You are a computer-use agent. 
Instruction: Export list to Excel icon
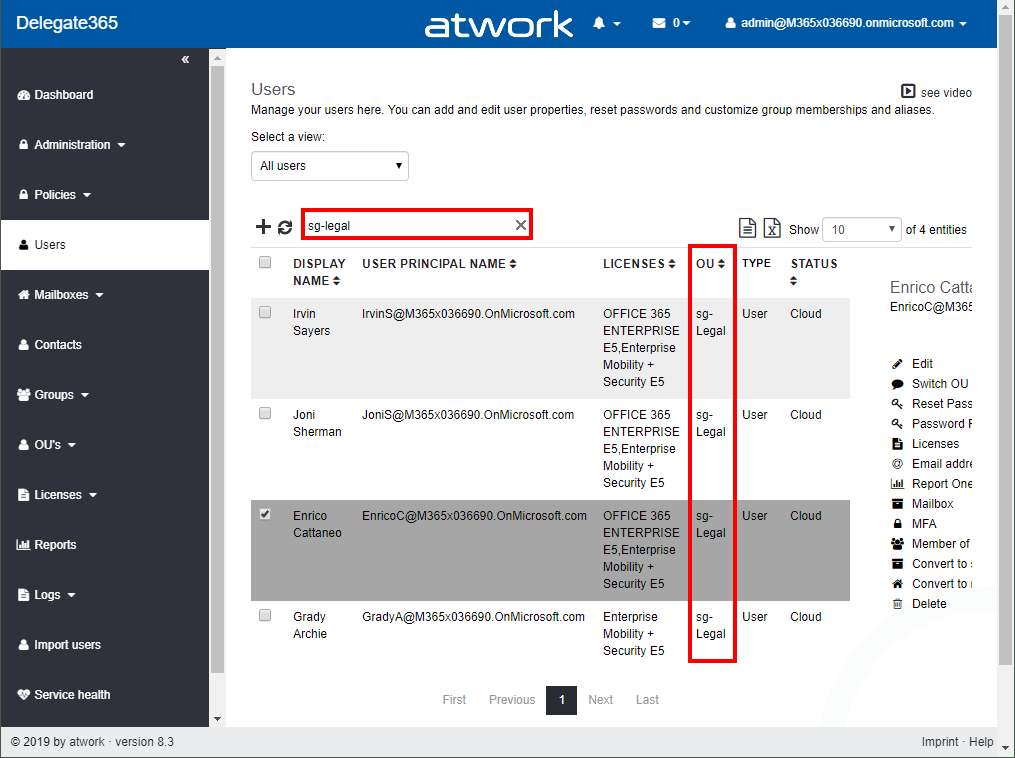tap(772, 228)
